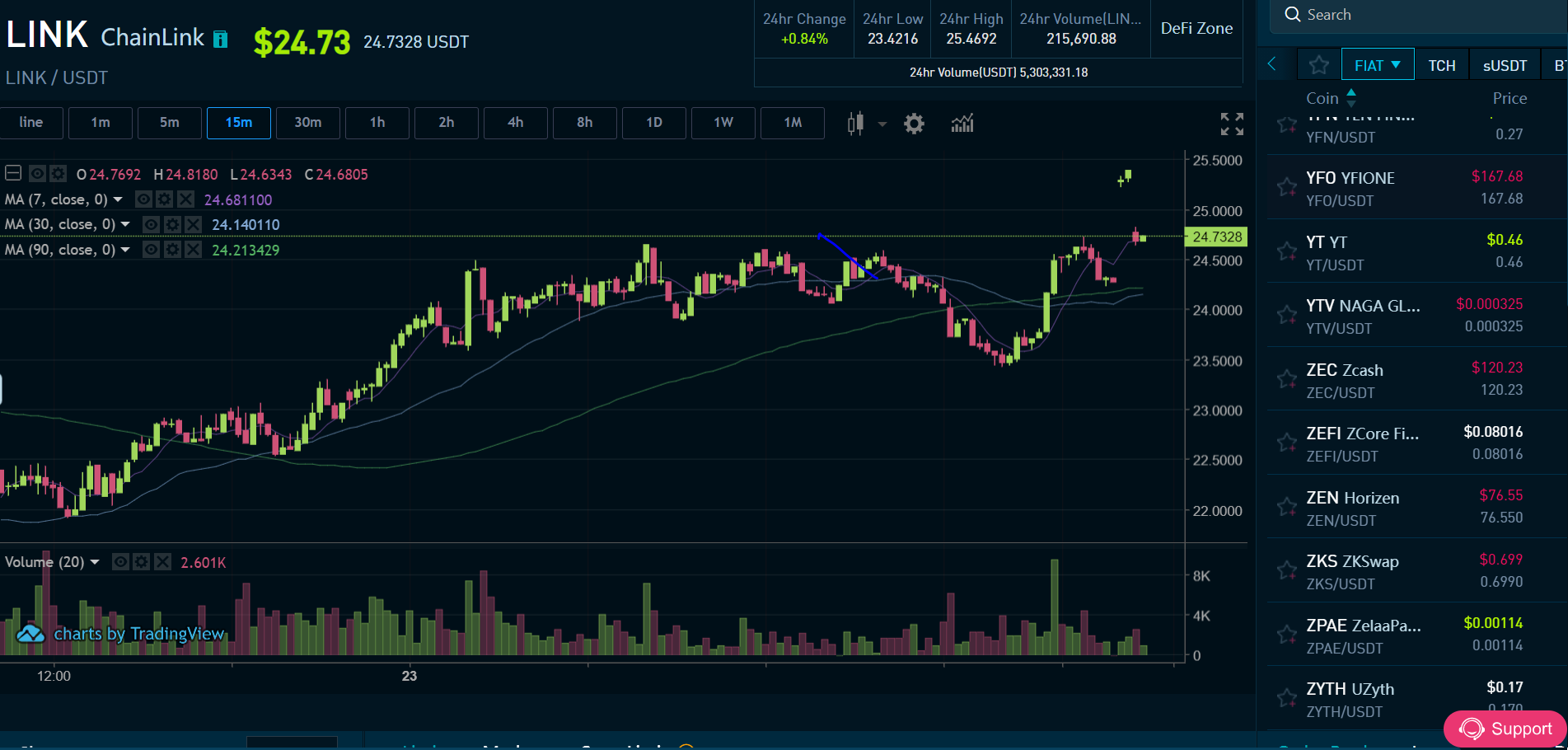
Task: Star the ZKS/USDT pair
Action: 1286,570
